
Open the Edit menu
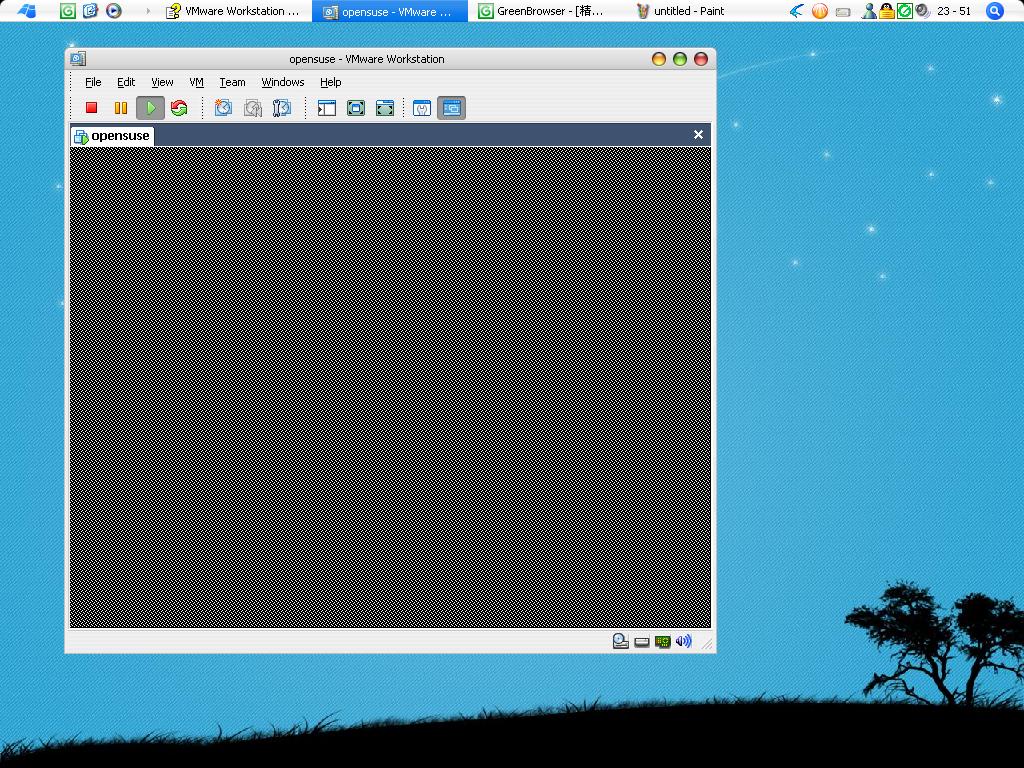click(126, 82)
